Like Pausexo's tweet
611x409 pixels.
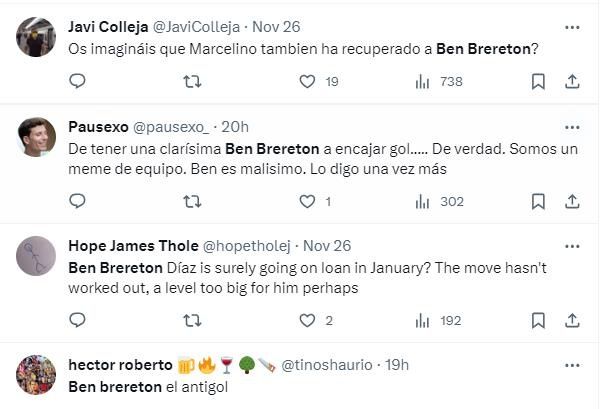[307, 202]
